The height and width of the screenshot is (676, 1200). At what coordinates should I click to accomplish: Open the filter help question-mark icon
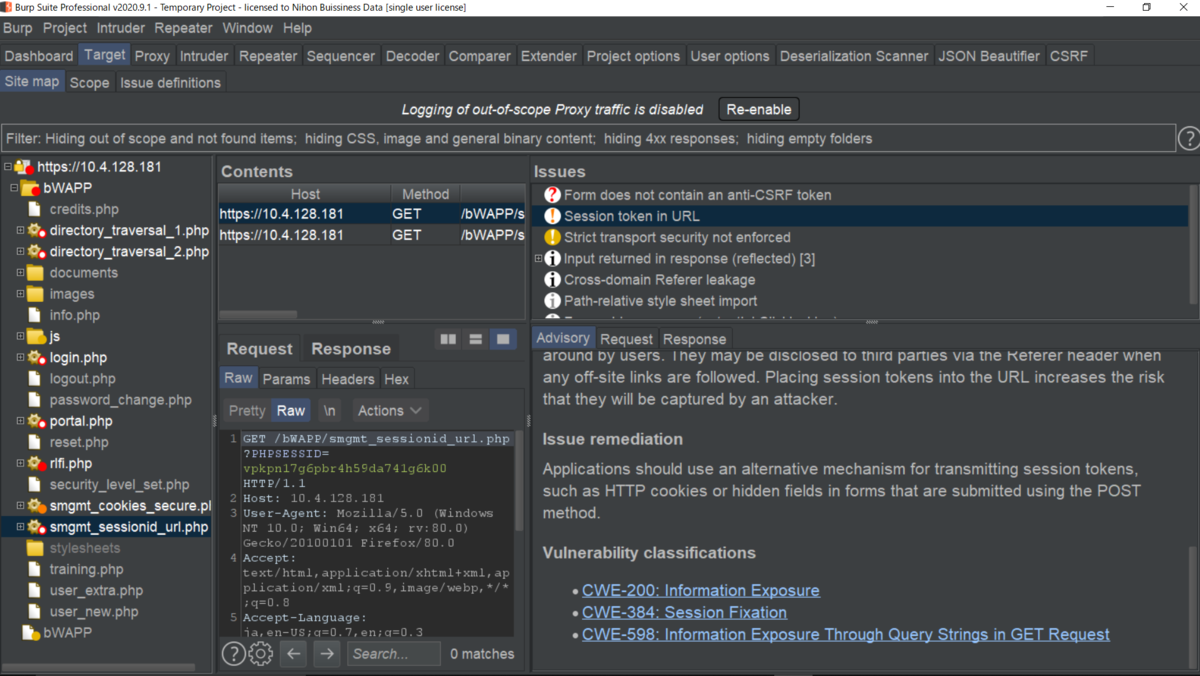click(x=1188, y=139)
